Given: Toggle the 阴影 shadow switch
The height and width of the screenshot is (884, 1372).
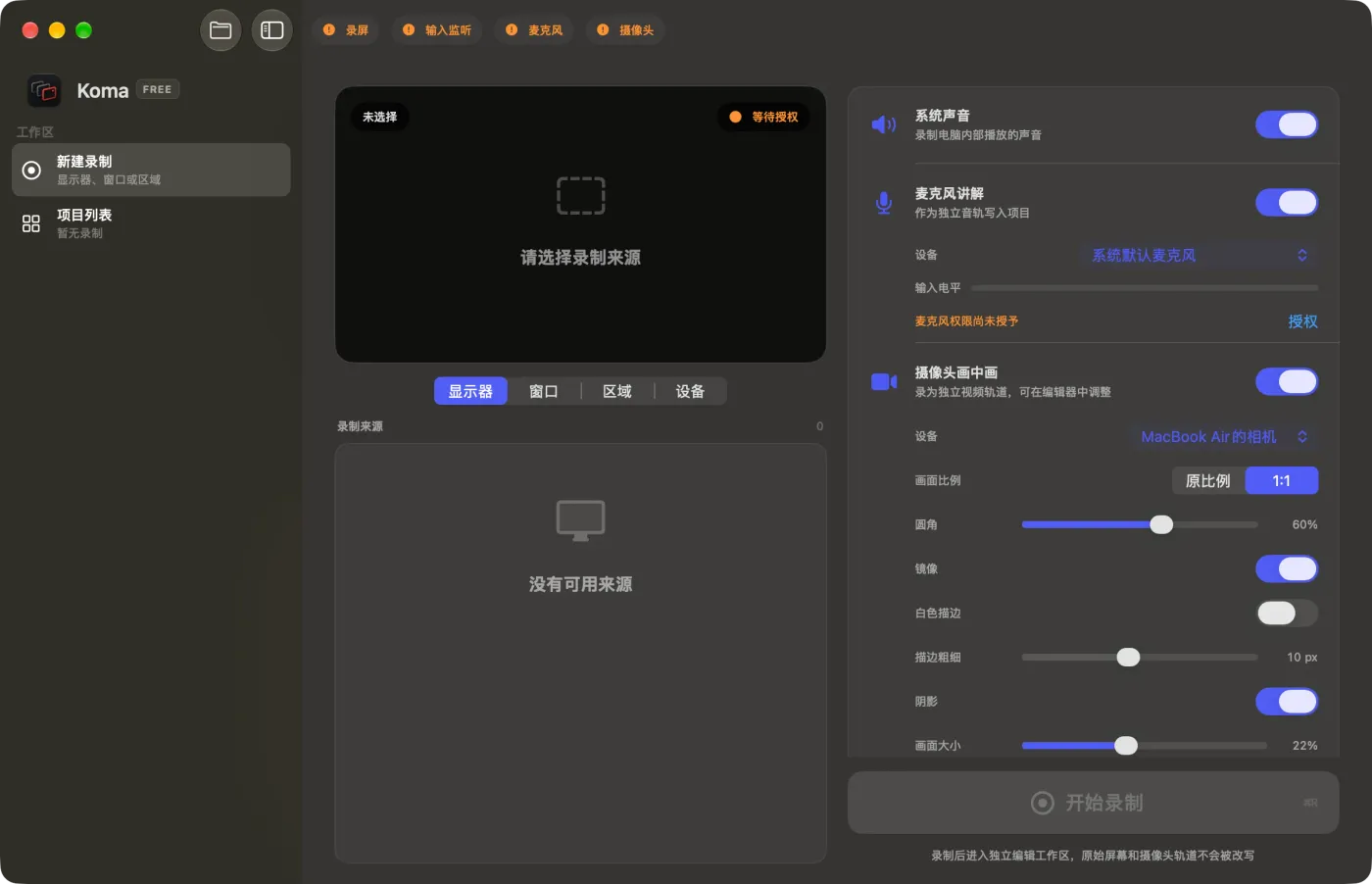Looking at the screenshot, I should click(x=1287, y=702).
